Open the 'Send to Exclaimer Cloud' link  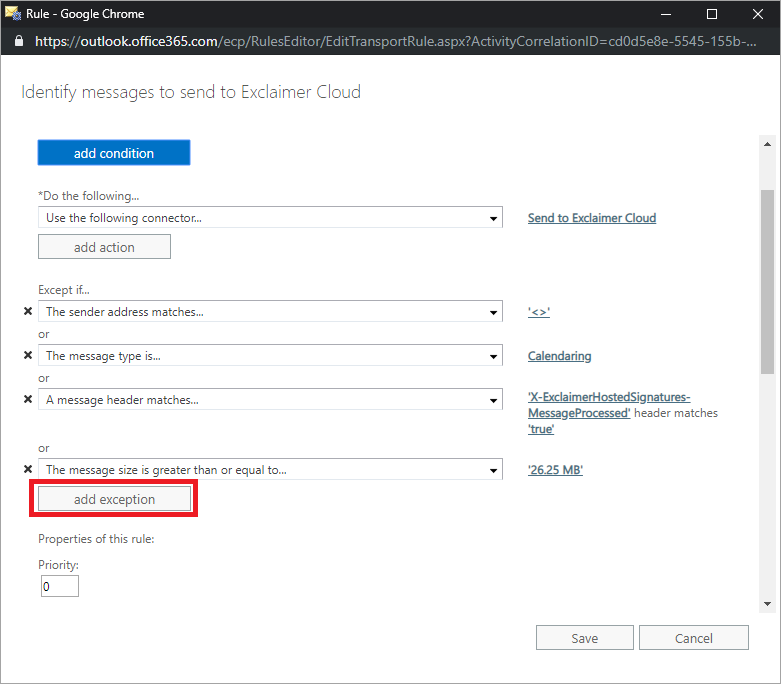pyautogui.click(x=591, y=218)
